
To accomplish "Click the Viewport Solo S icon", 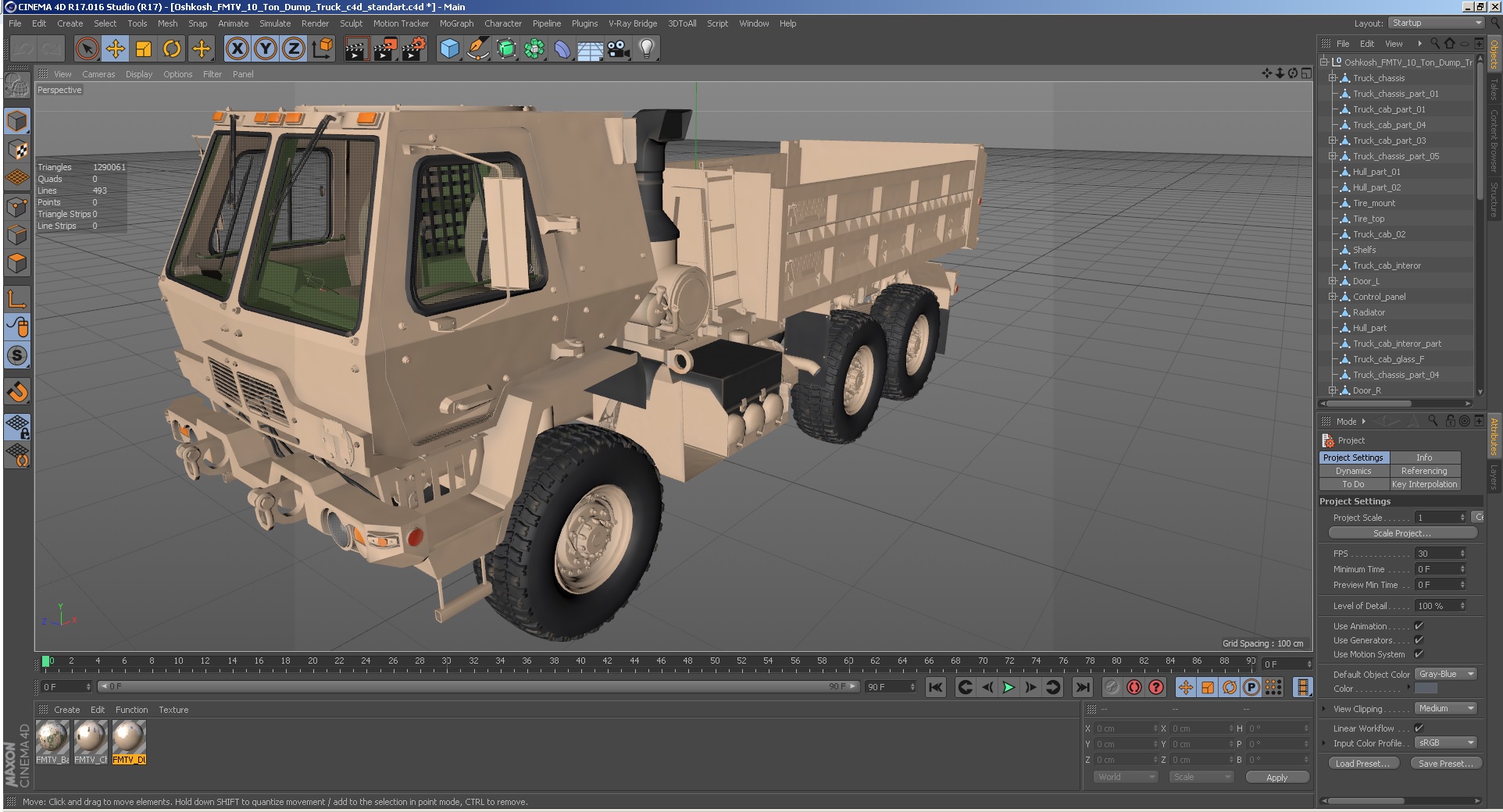I will [17, 356].
